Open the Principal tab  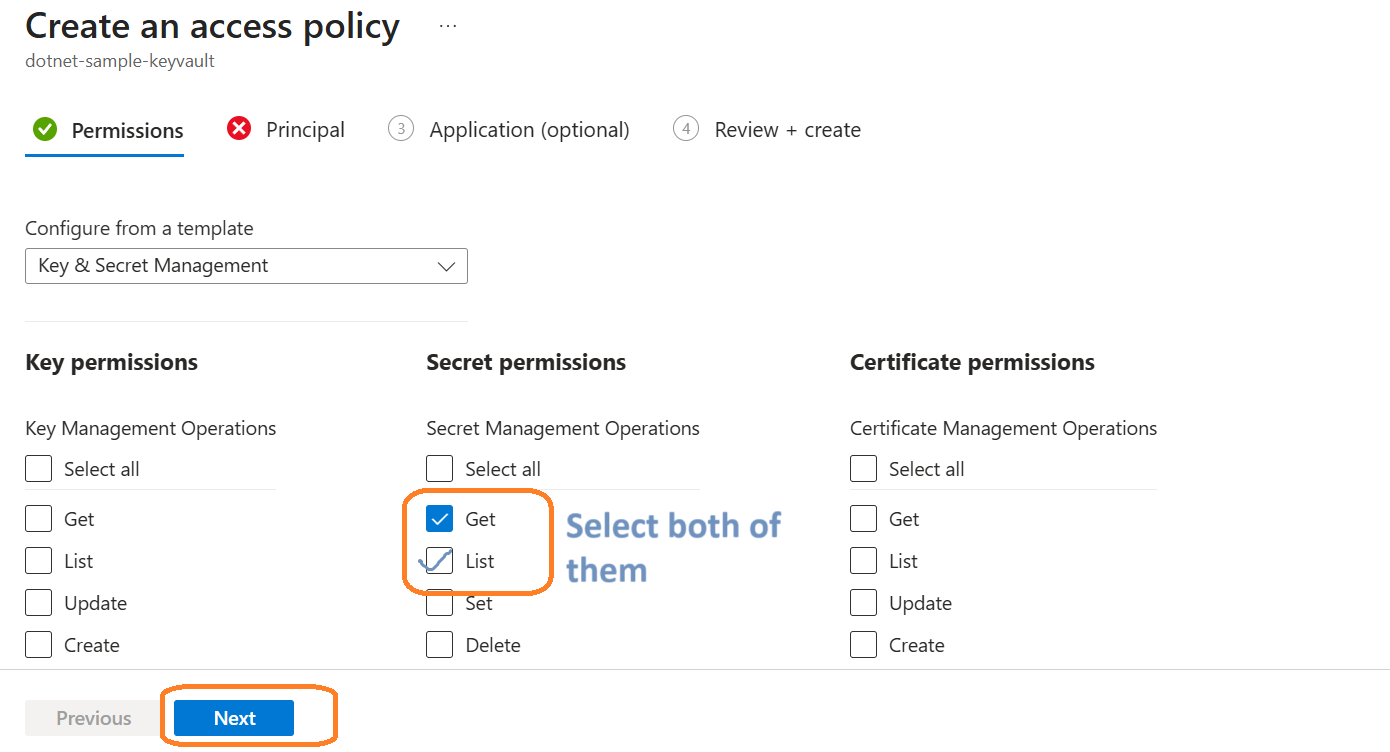tap(305, 130)
